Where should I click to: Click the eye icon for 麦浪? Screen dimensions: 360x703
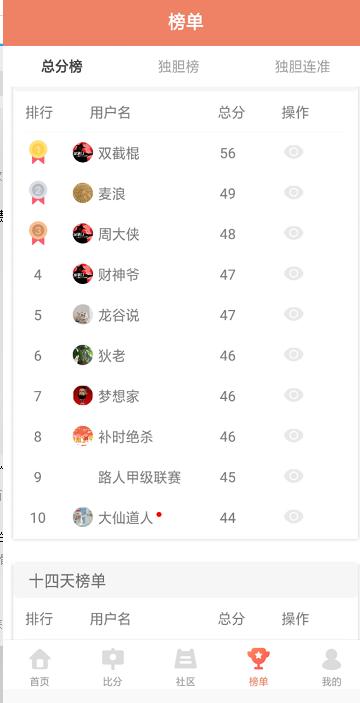pyautogui.click(x=294, y=193)
